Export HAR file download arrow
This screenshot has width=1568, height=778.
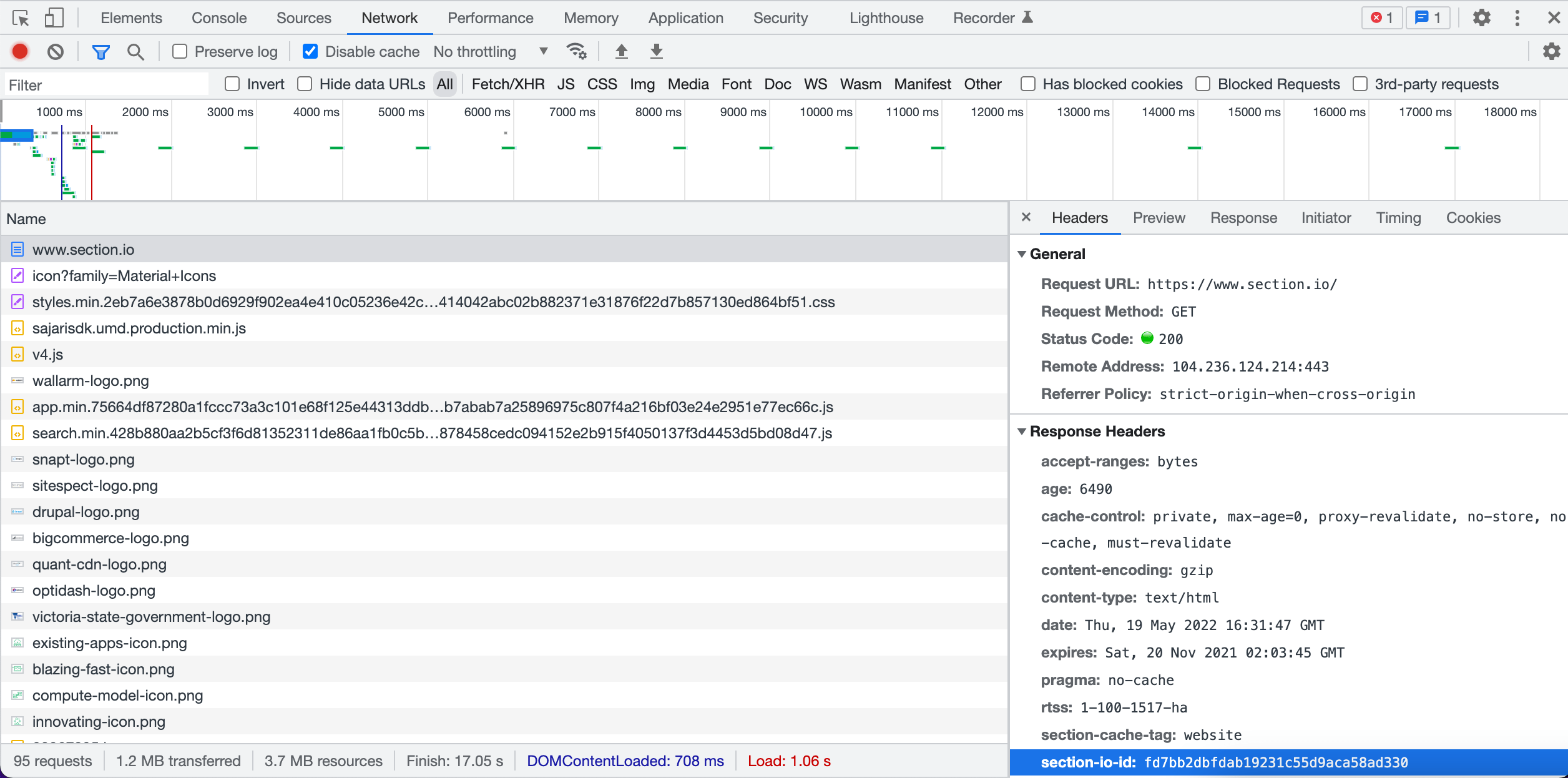656,51
